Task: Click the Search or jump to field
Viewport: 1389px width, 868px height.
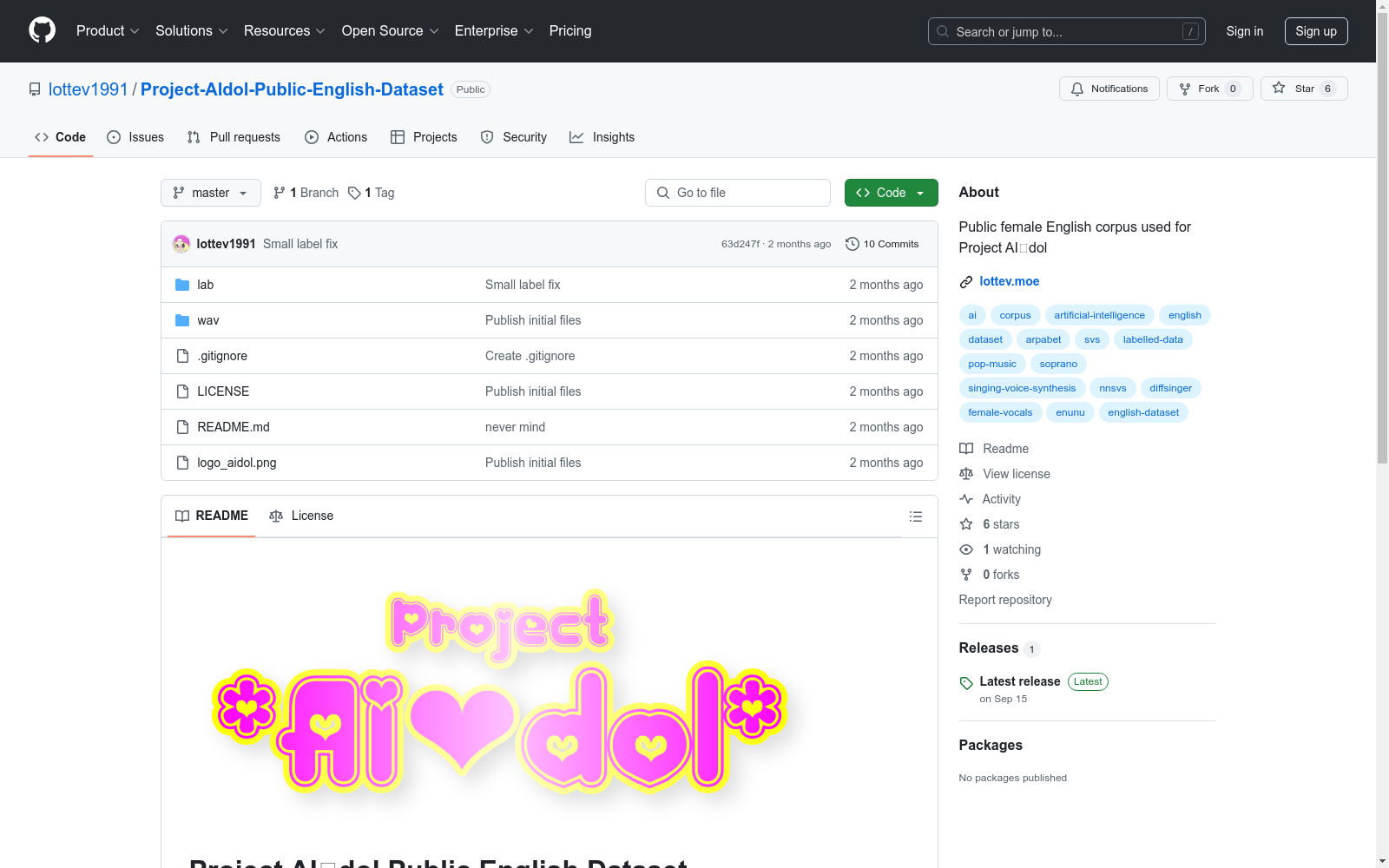Action: (x=1067, y=31)
